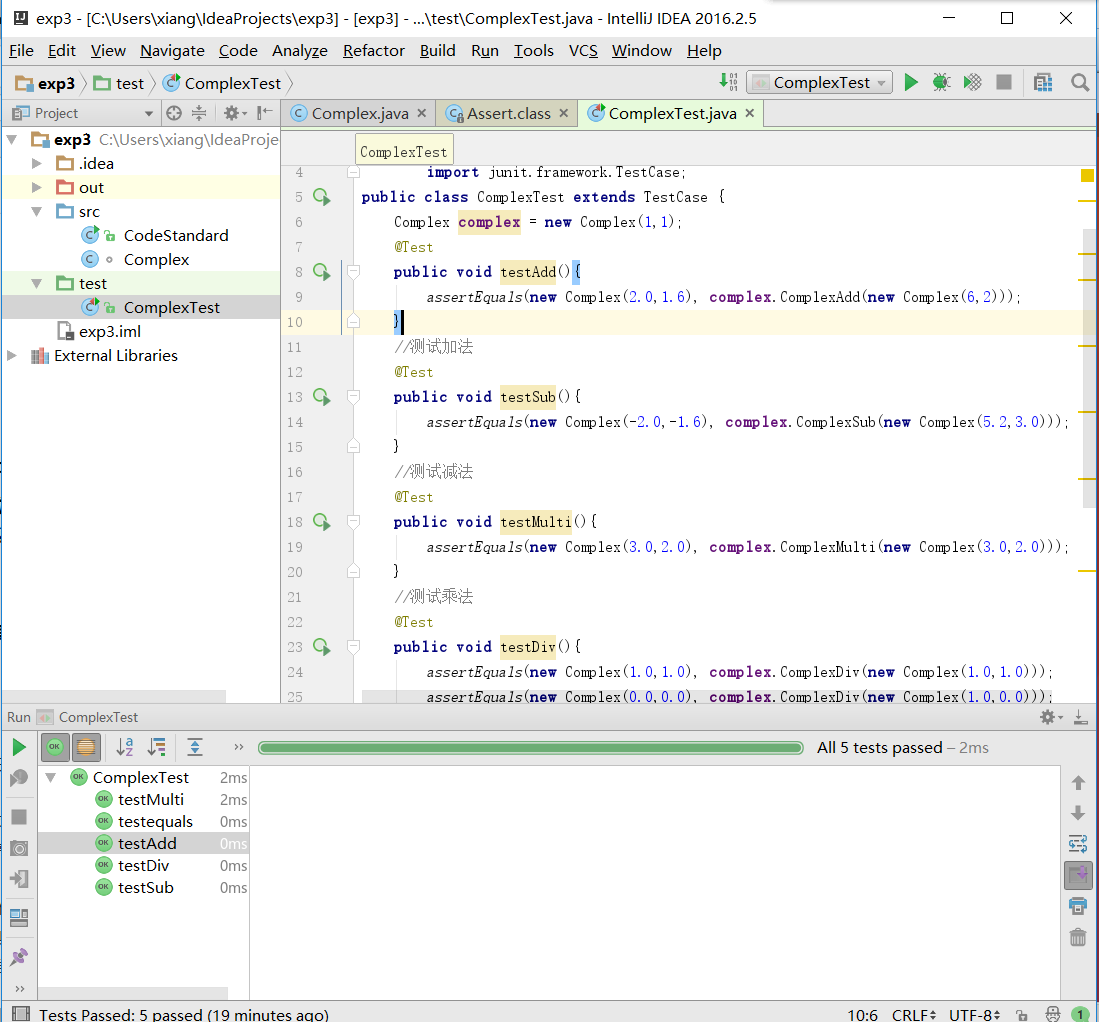The height and width of the screenshot is (1022, 1099).
Task: Close the ComplexTest.java tab
Action: coord(749,113)
